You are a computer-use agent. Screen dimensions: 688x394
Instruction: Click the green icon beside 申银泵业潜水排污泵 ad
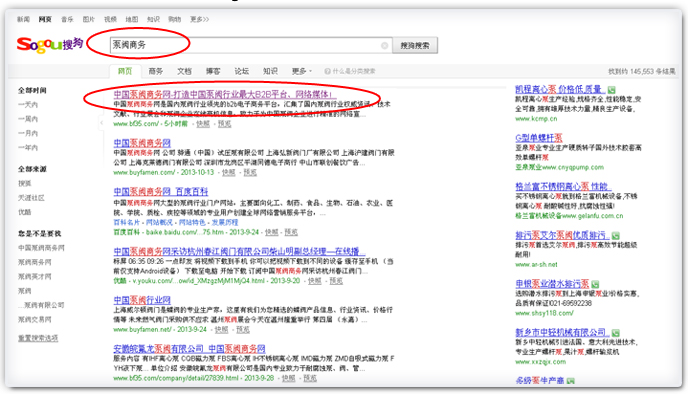point(595,284)
